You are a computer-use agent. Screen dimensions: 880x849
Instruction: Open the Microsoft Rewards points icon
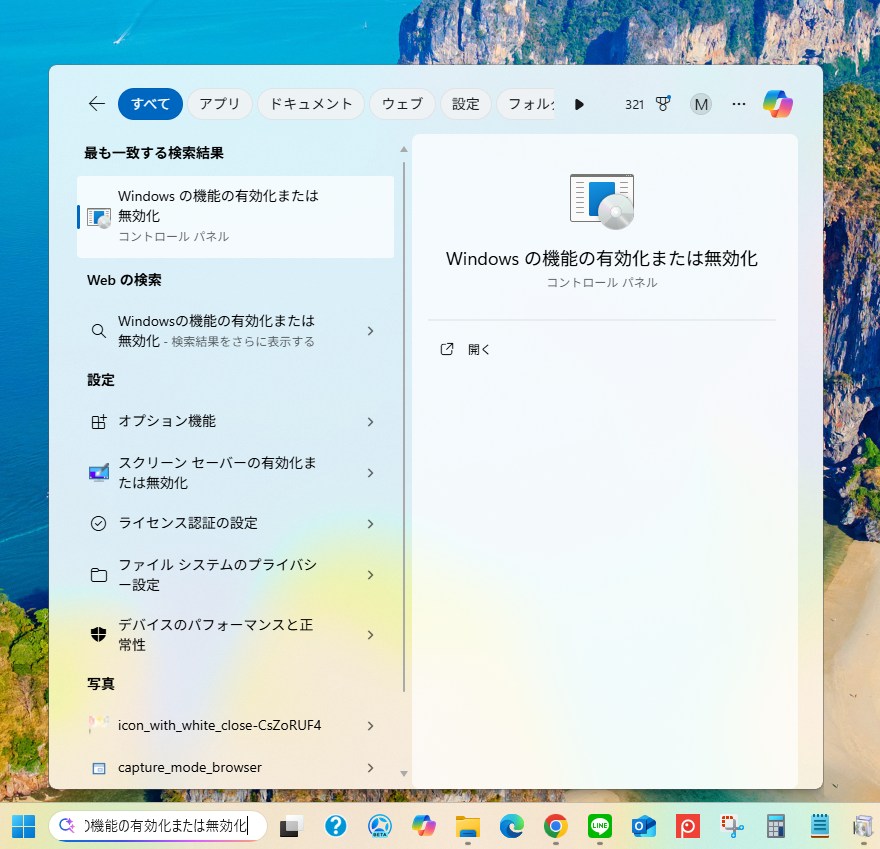[x=662, y=104]
